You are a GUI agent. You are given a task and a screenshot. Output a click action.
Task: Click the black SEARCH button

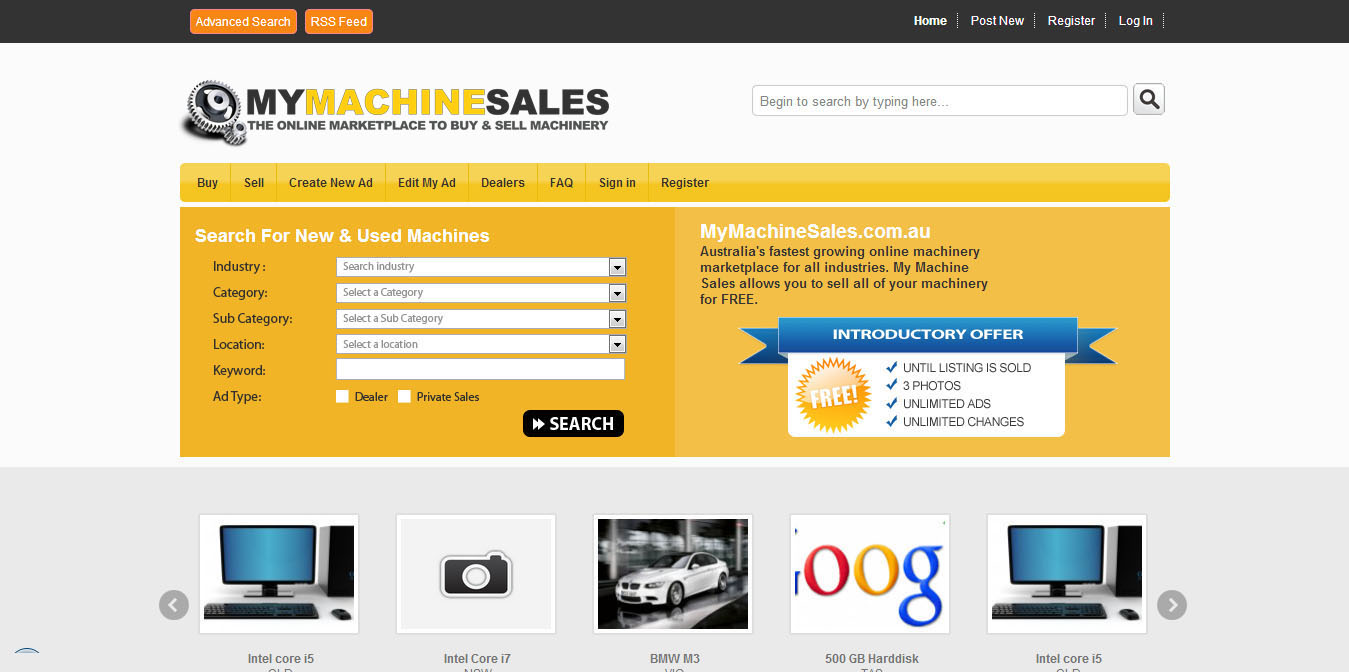point(573,424)
